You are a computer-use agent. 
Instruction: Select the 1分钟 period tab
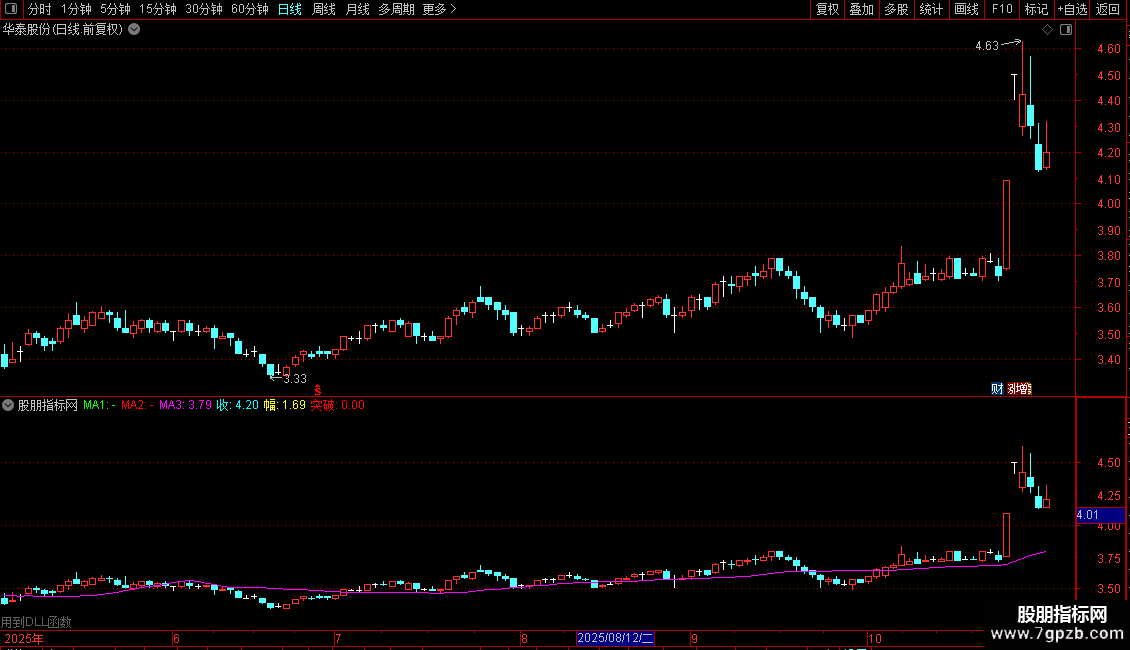pyautogui.click(x=76, y=9)
